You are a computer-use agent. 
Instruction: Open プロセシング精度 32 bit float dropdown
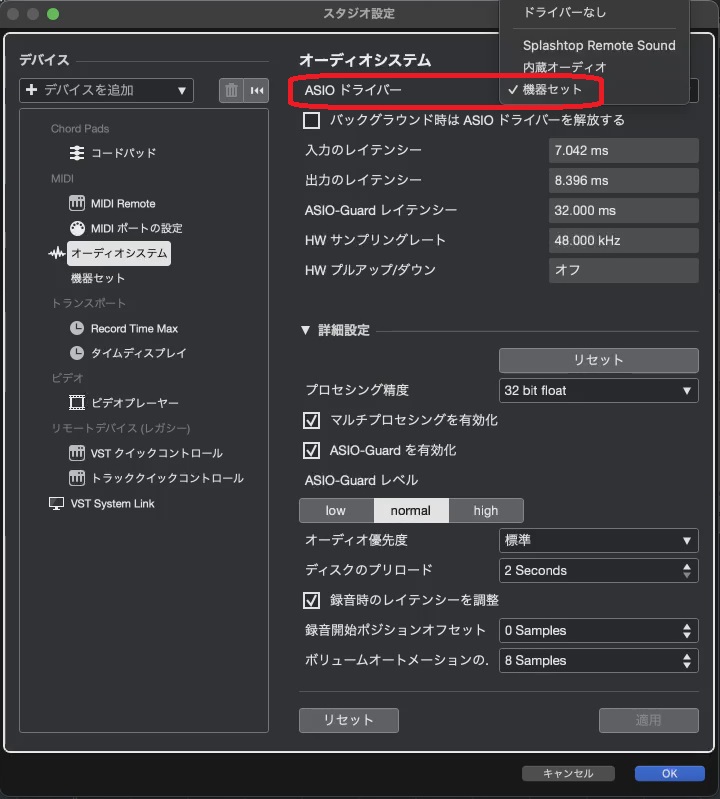[x=598, y=390]
